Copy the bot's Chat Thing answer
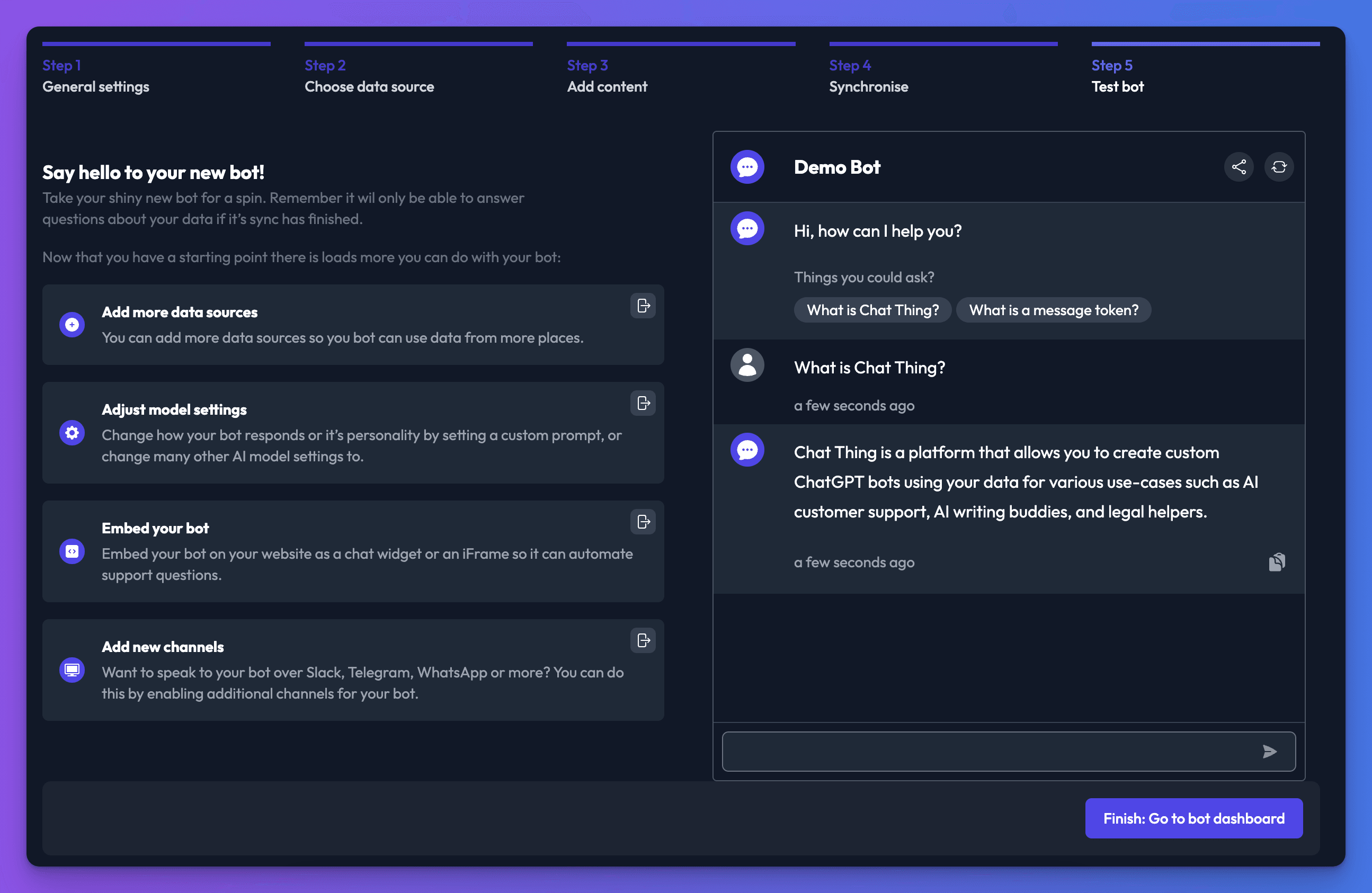1372x893 pixels. click(1276, 562)
